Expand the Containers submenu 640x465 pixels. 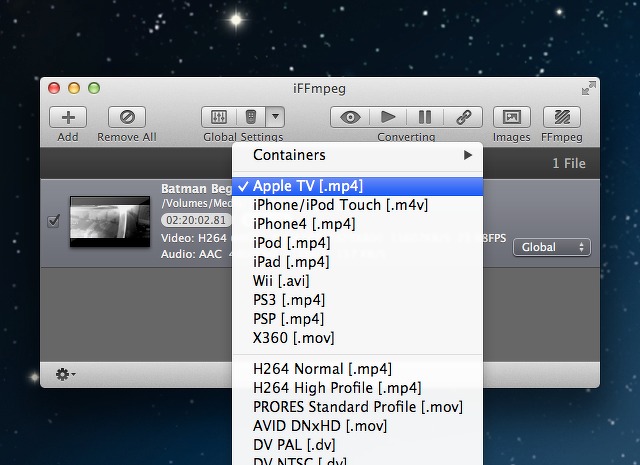pyautogui.click(x=357, y=155)
